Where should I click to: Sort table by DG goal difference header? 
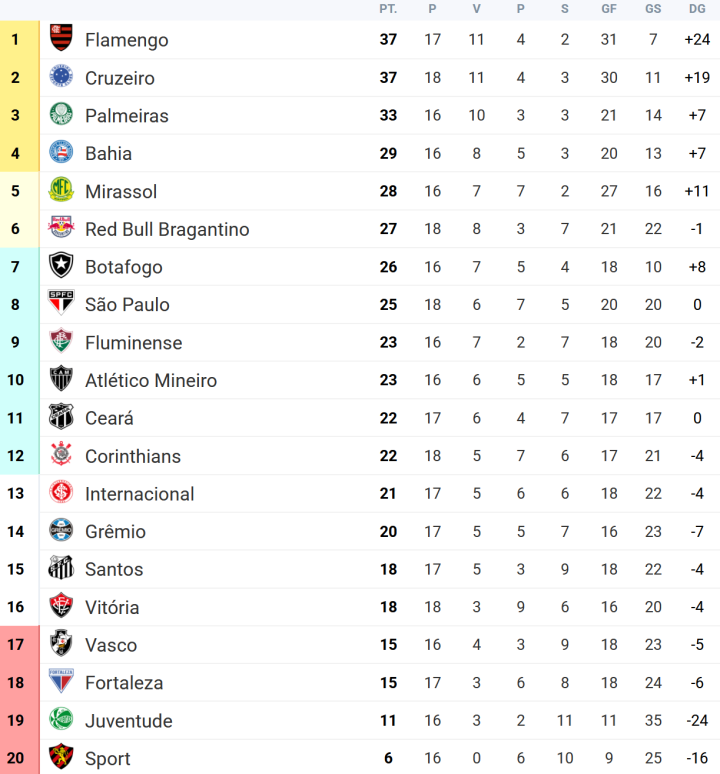point(697,9)
